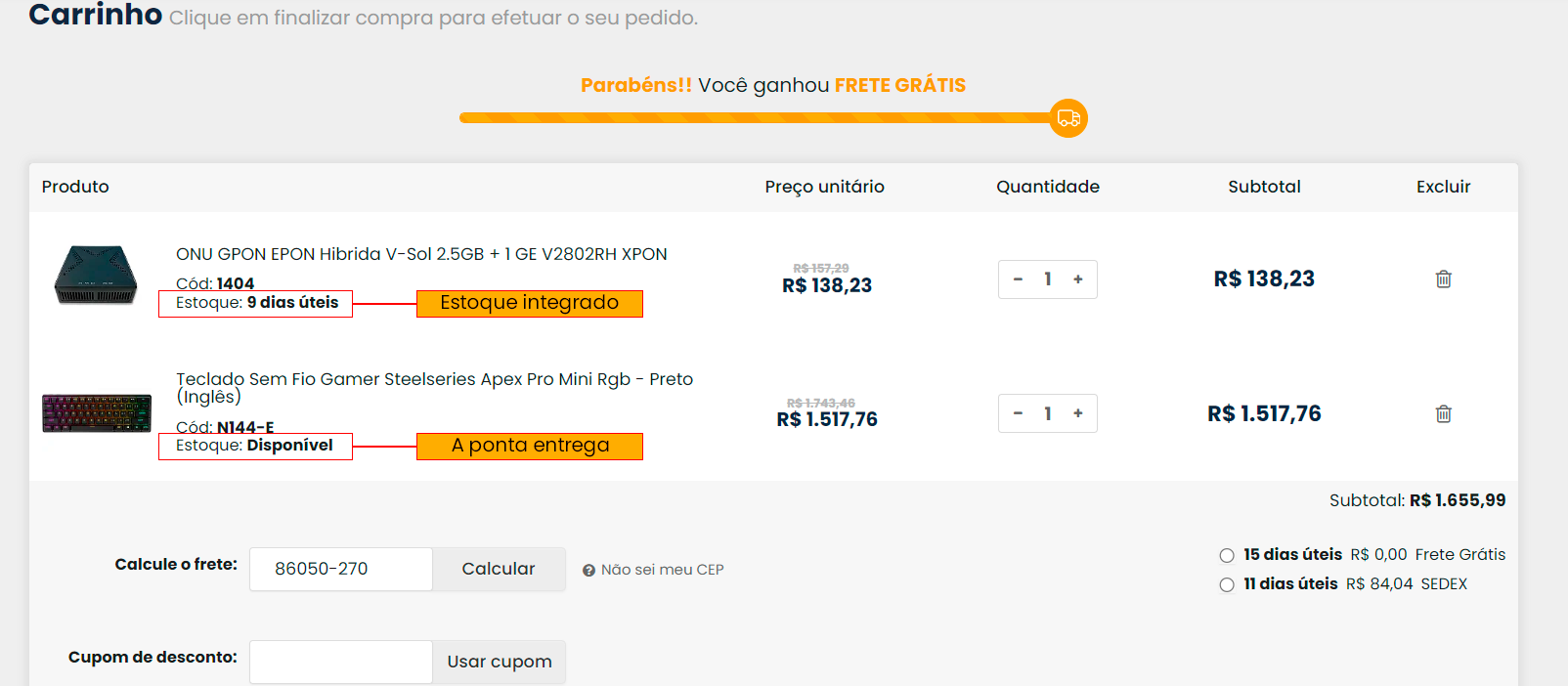Screen dimensions: 1568x686
Task: Increase ONU GPON quantity with plus
Action: pos(1078,279)
